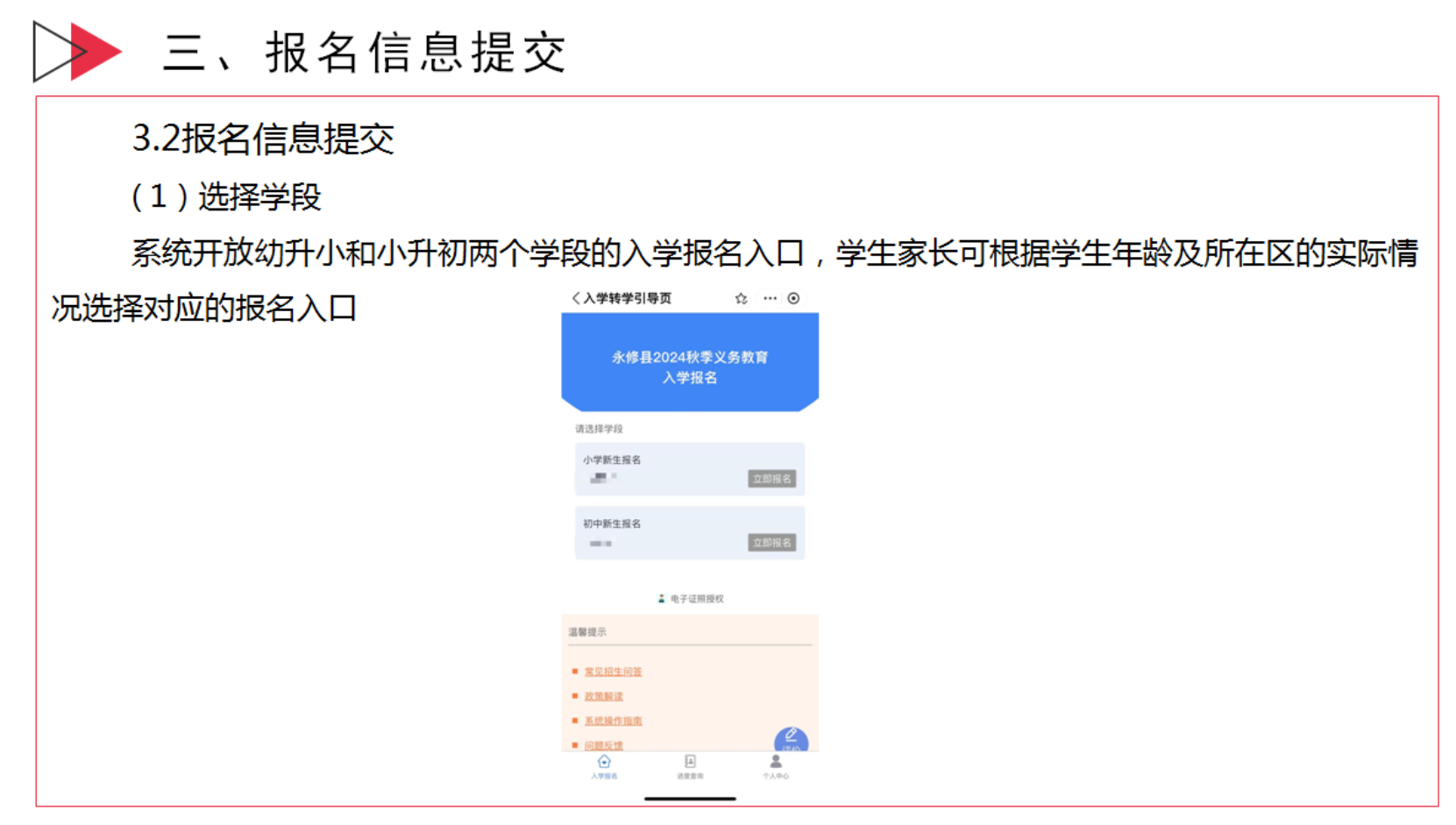Open the three-dot more menu
This screenshot has width=1456, height=825.
pos(770,298)
